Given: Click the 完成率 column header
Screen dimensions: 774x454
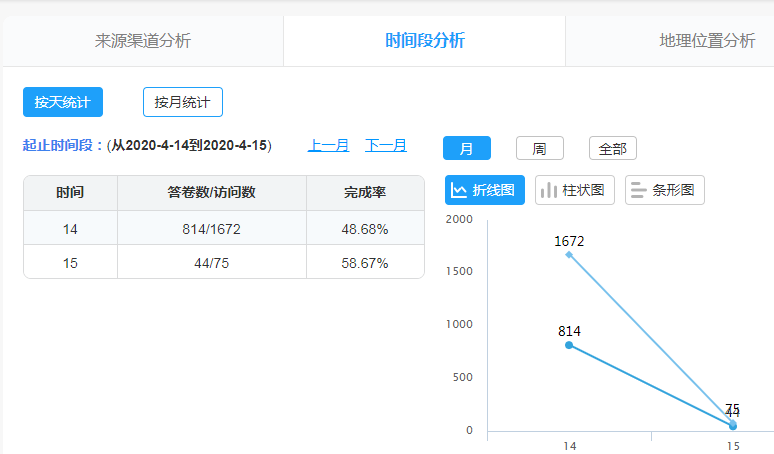Looking at the screenshot, I should 365,193.
